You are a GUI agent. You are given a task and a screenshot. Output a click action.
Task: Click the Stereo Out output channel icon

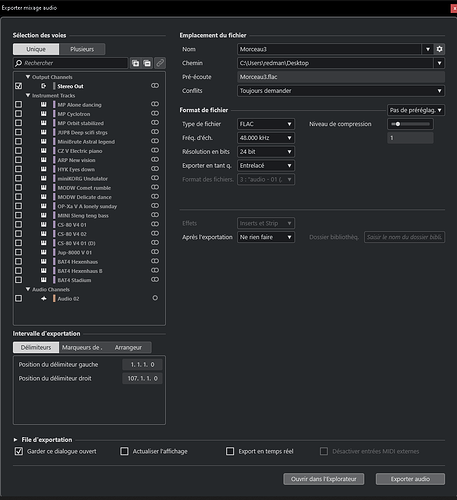tap(44, 86)
